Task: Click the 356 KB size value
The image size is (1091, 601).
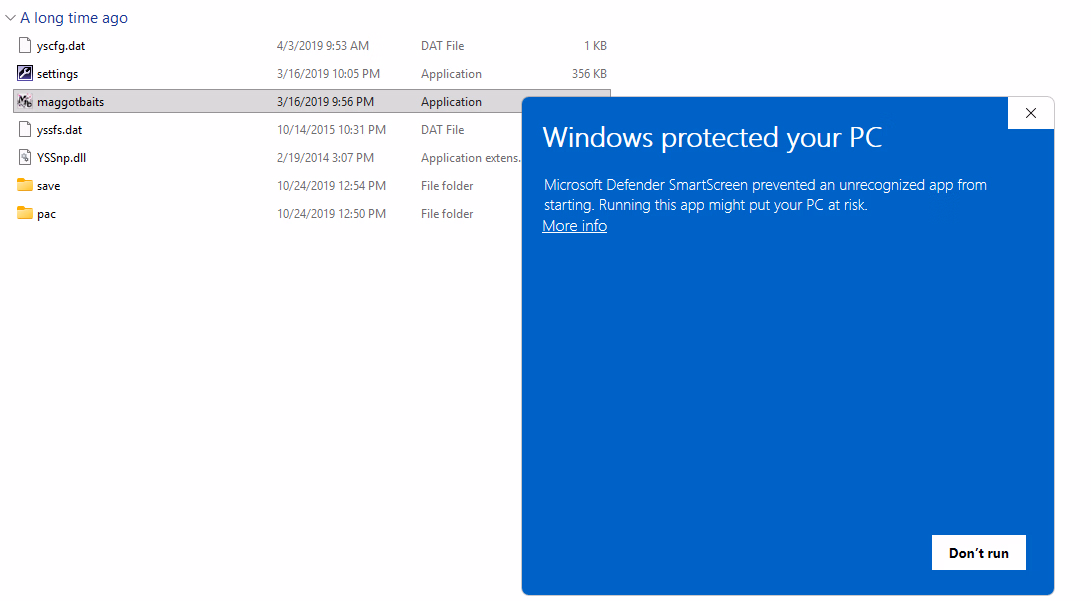Action: [589, 74]
